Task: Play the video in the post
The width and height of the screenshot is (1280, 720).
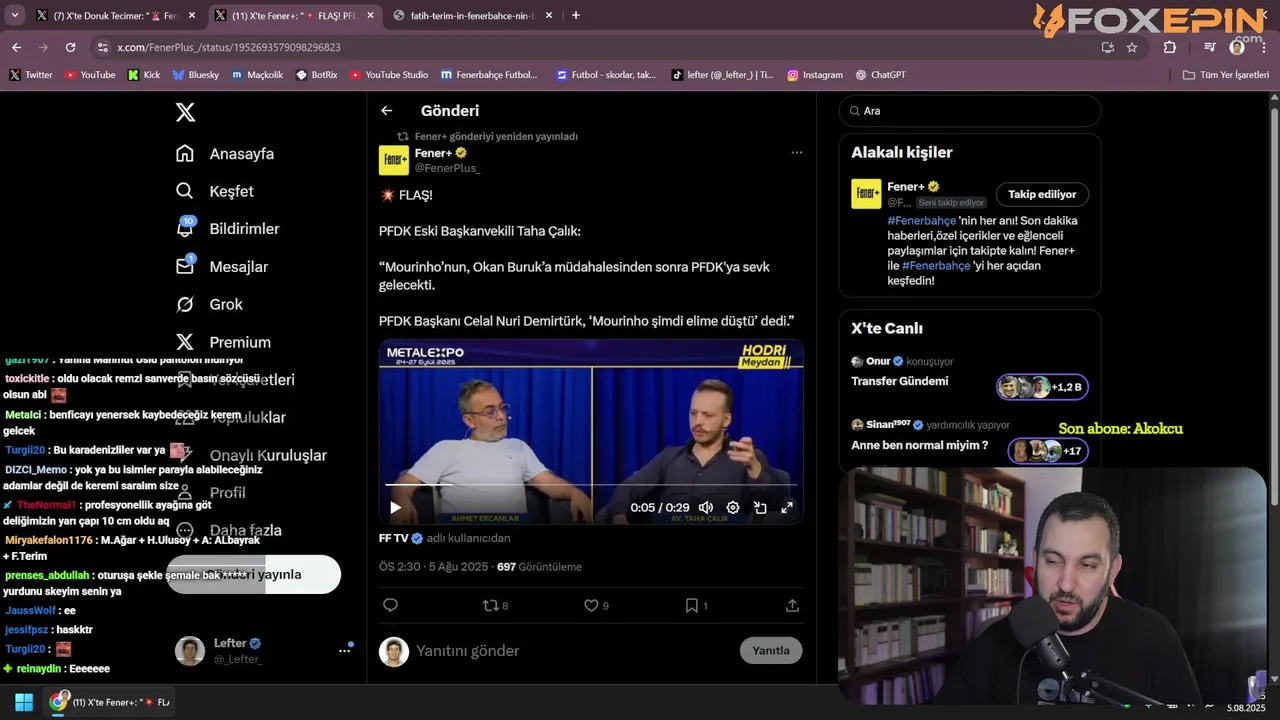Action: click(x=395, y=508)
